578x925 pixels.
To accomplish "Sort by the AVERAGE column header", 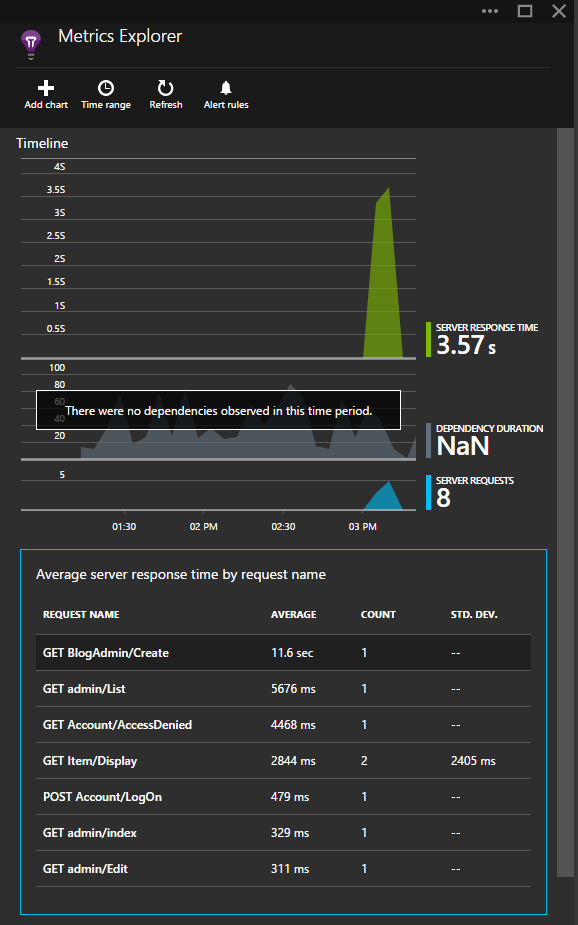I will coord(294,615).
